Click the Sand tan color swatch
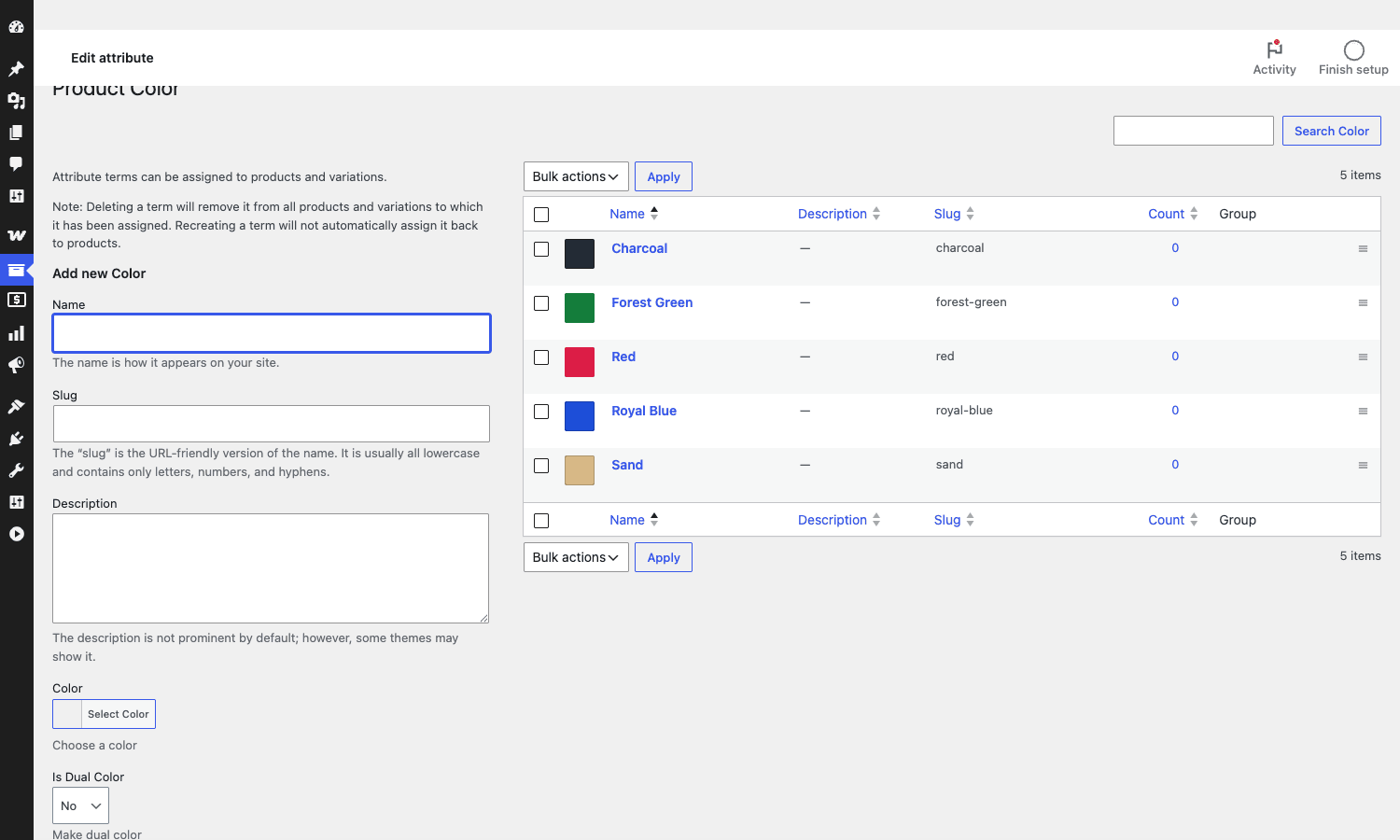1400x840 pixels. (x=580, y=470)
